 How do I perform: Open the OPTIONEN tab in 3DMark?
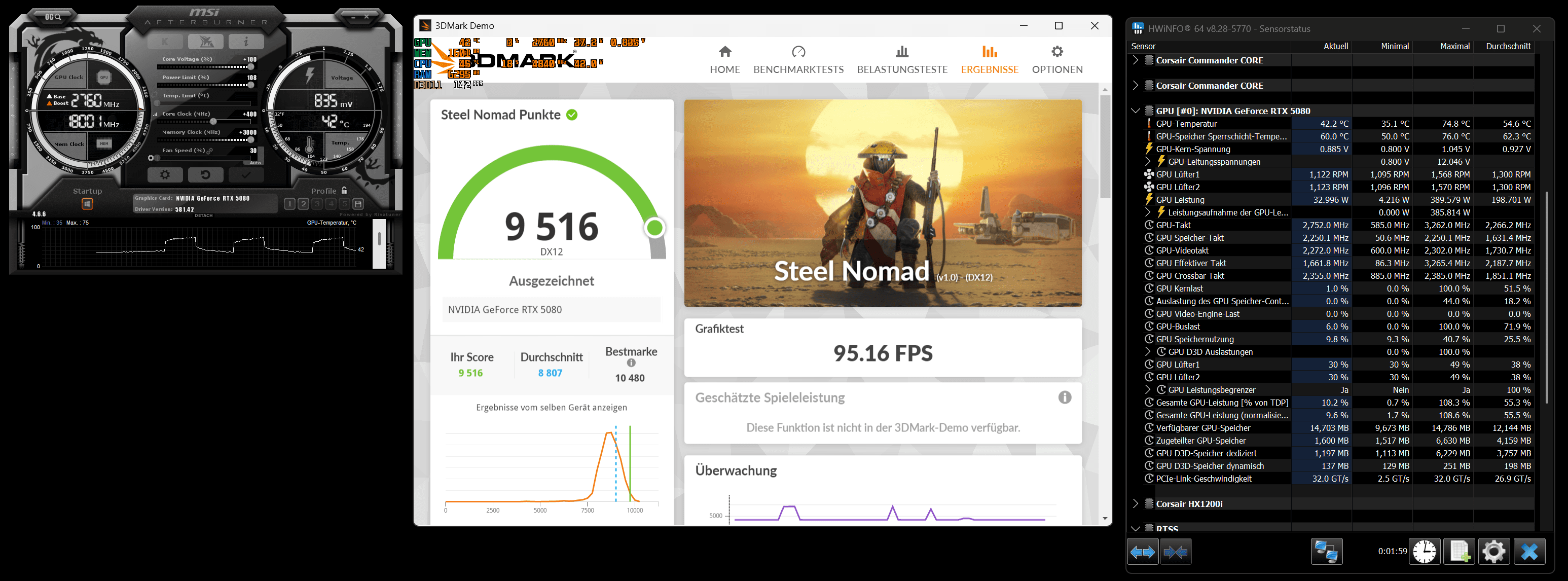click(1056, 60)
